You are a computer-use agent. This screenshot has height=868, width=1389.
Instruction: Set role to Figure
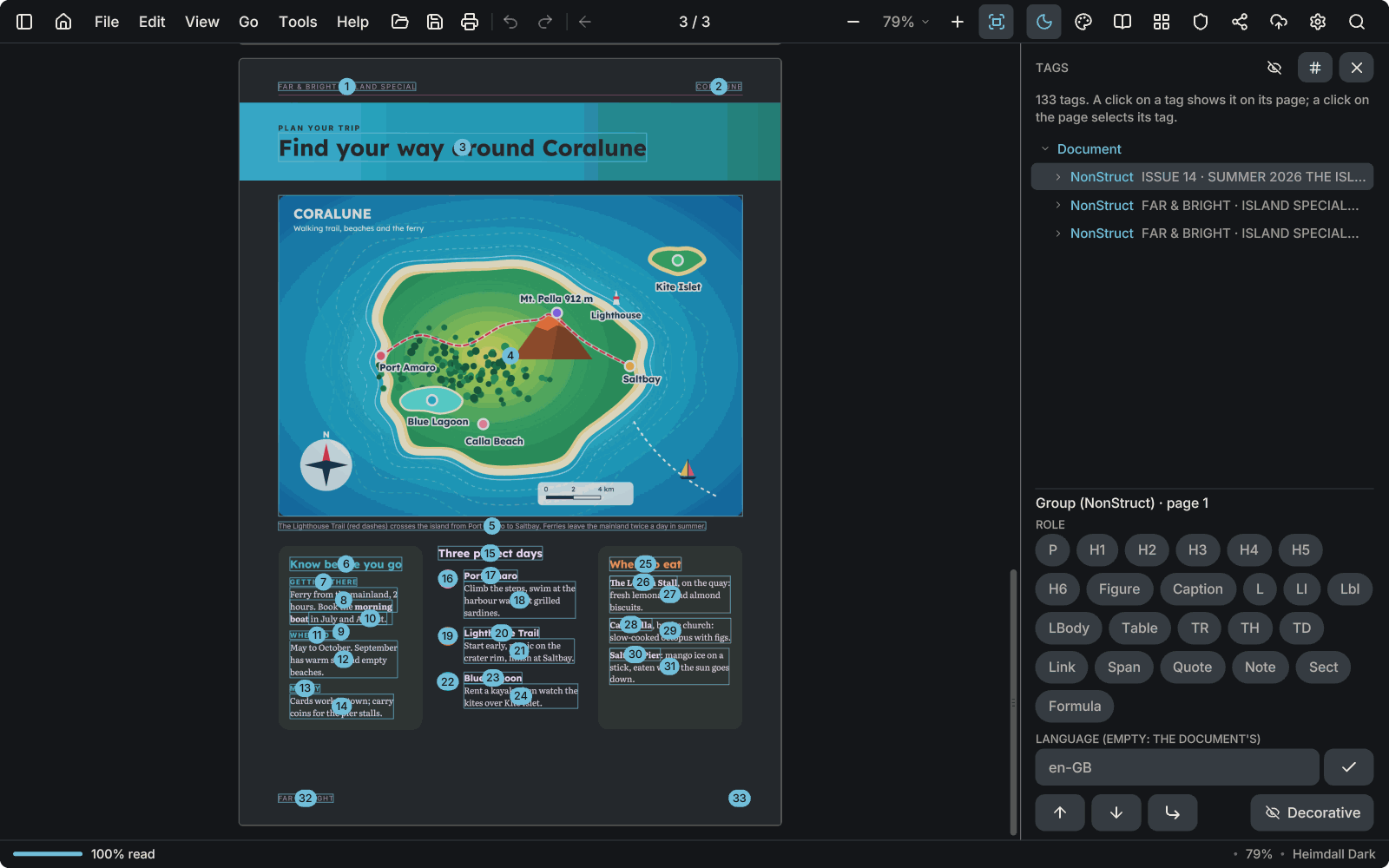(x=1119, y=589)
